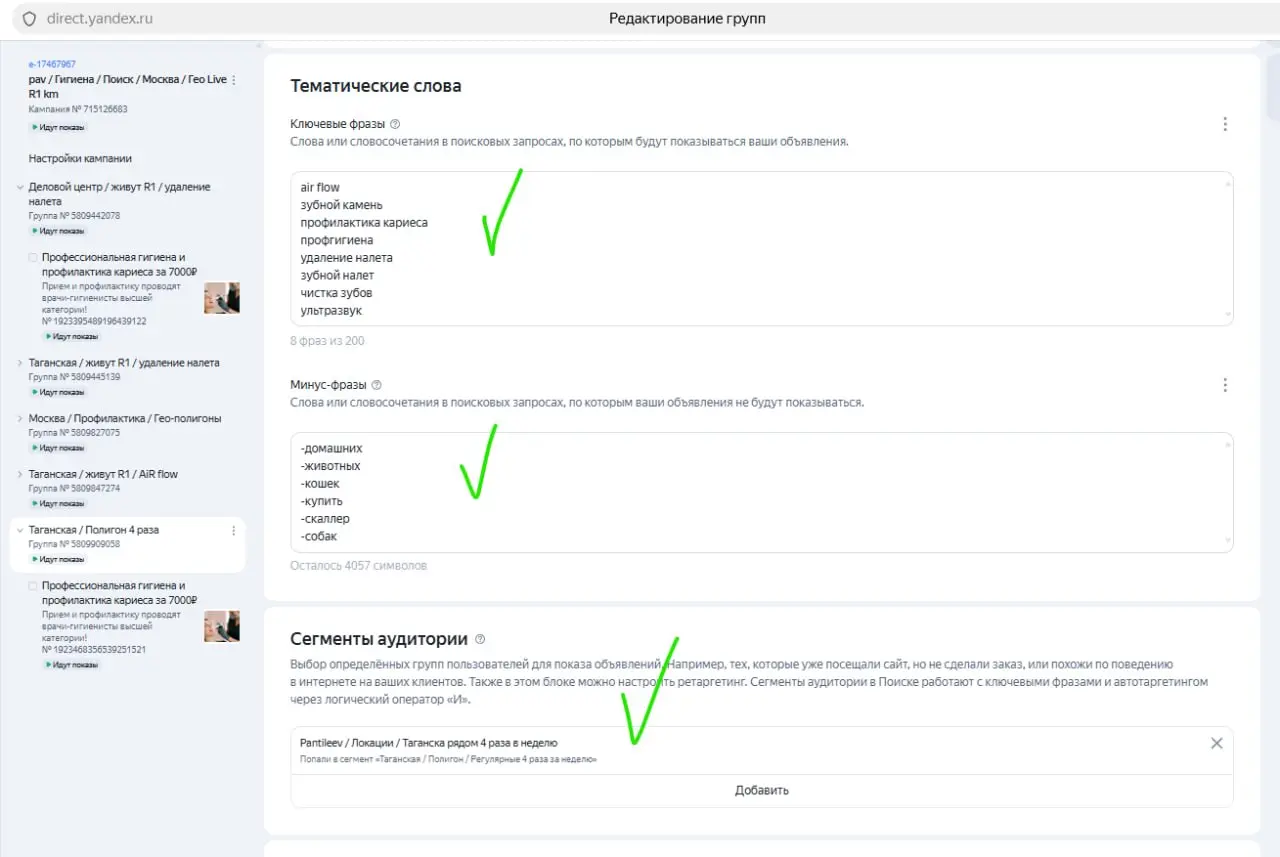Viewport: 1280px width, 857px height.
Task: Click the Добавить button in audience segments
Action: pyautogui.click(x=762, y=790)
